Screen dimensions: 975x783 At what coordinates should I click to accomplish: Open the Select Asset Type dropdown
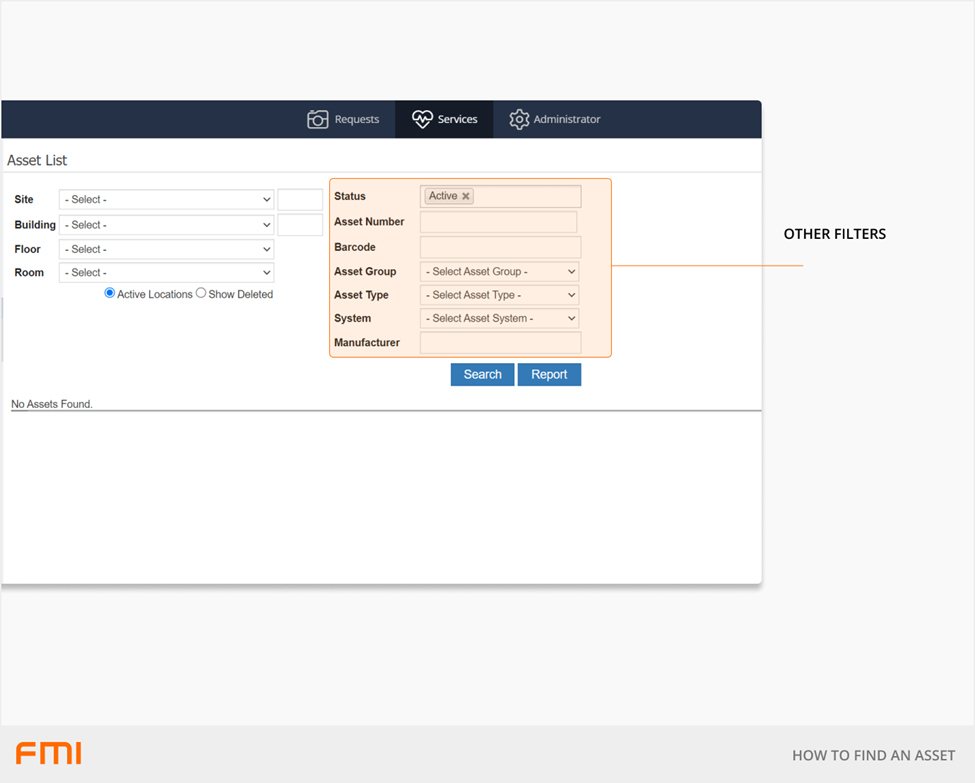[499, 295]
